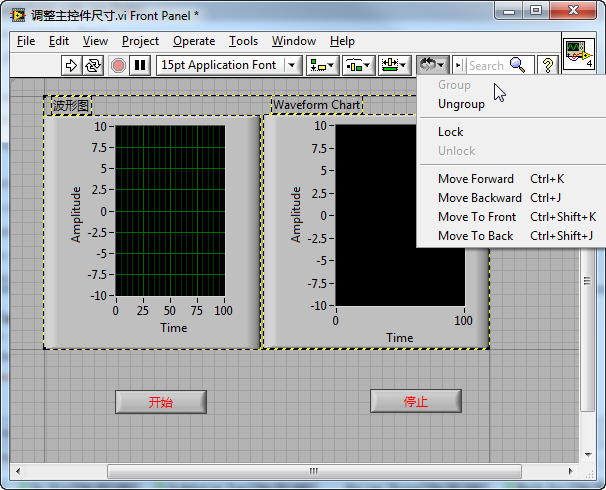The height and width of the screenshot is (490, 606).
Task: Open the Operate menu
Action: tap(194, 41)
